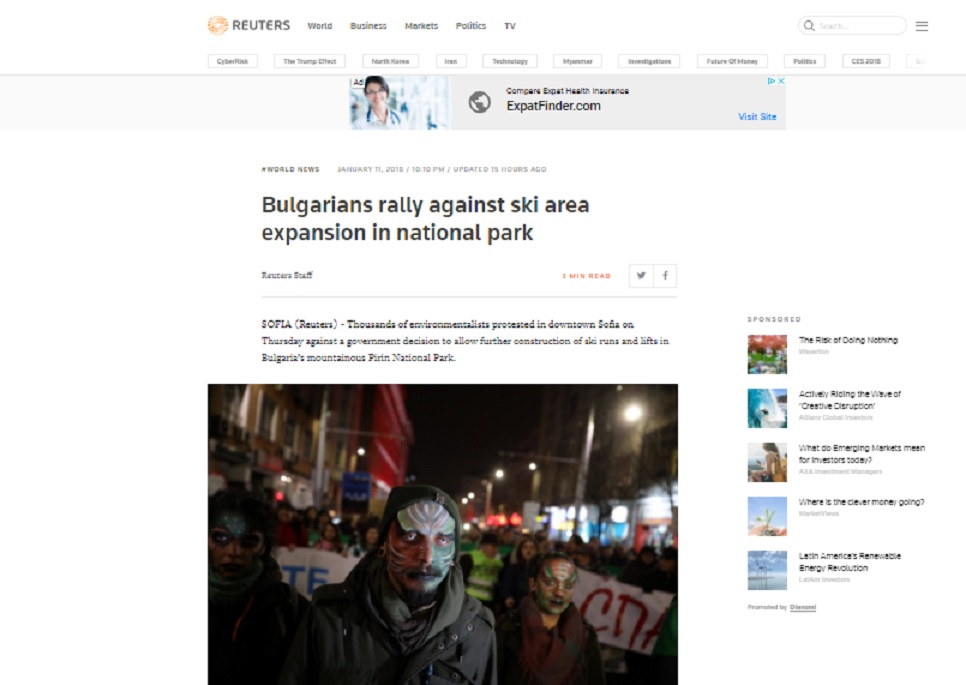
Task: Click the #WORLD NEWS category link
Action: click(291, 169)
